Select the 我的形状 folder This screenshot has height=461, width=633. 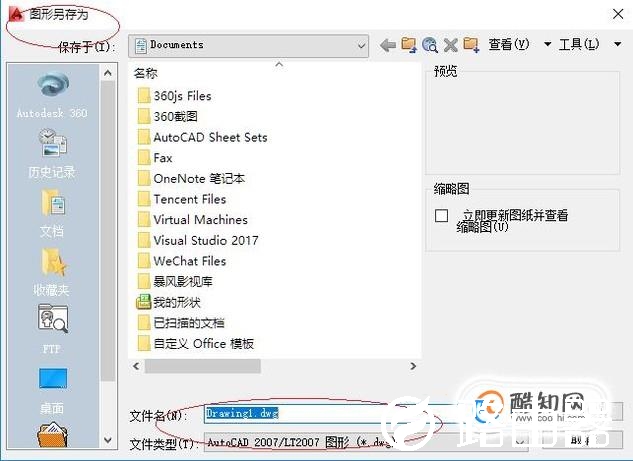(169, 302)
